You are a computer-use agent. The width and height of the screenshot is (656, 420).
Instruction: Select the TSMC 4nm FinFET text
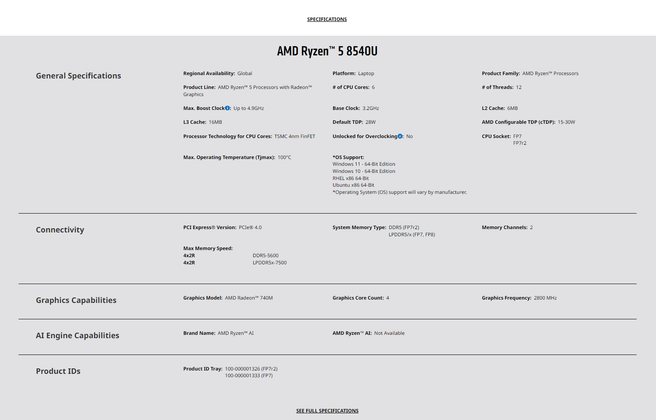point(295,136)
